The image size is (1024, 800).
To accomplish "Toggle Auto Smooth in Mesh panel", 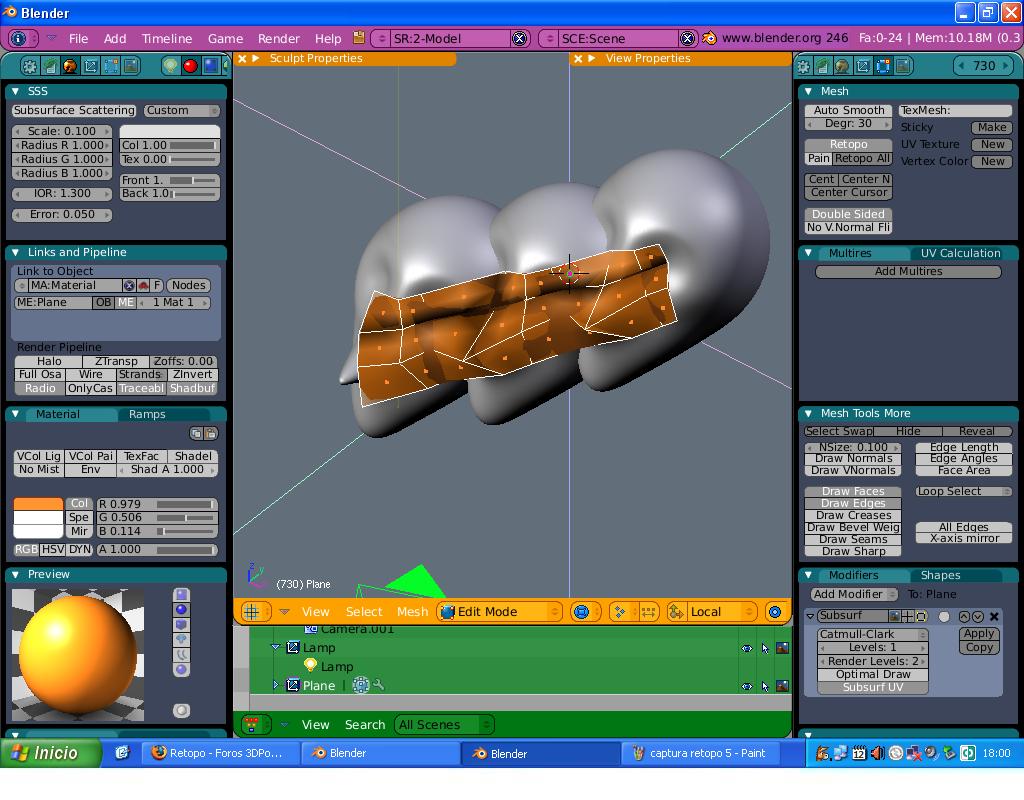I will [849, 110].
